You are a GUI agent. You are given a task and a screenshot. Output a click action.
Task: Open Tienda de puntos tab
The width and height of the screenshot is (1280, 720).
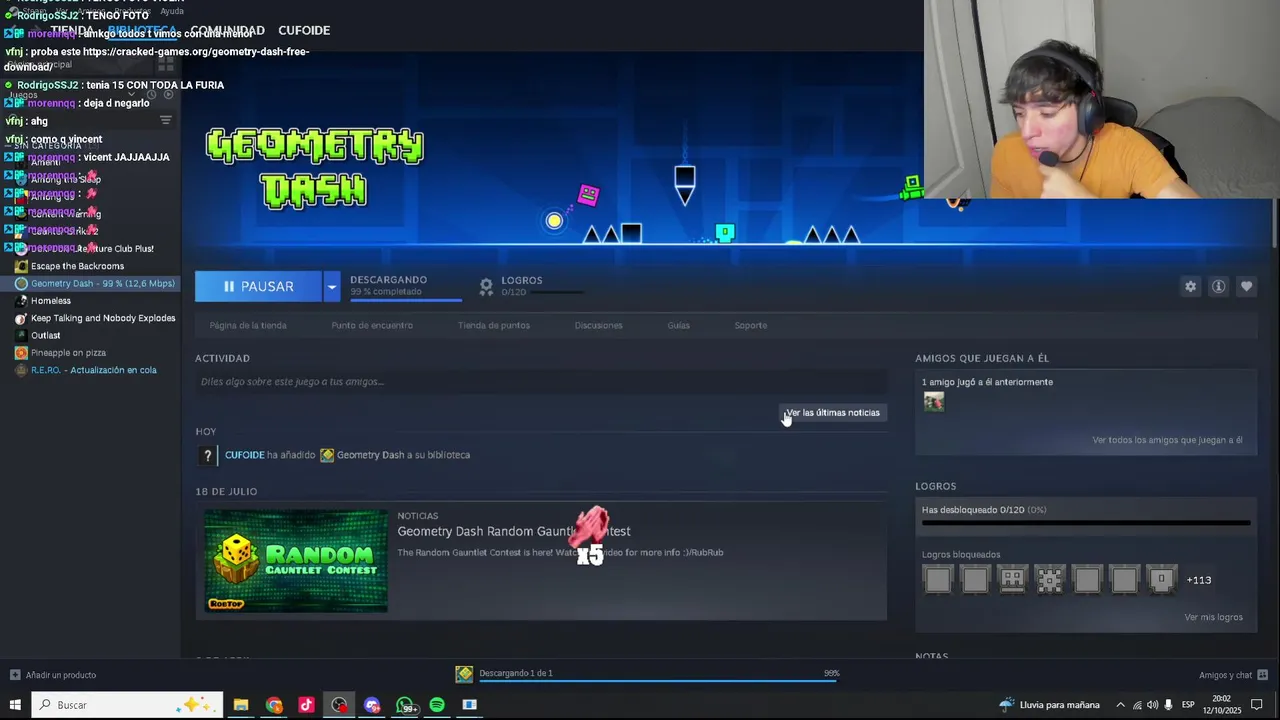click(x=494, y=325)
